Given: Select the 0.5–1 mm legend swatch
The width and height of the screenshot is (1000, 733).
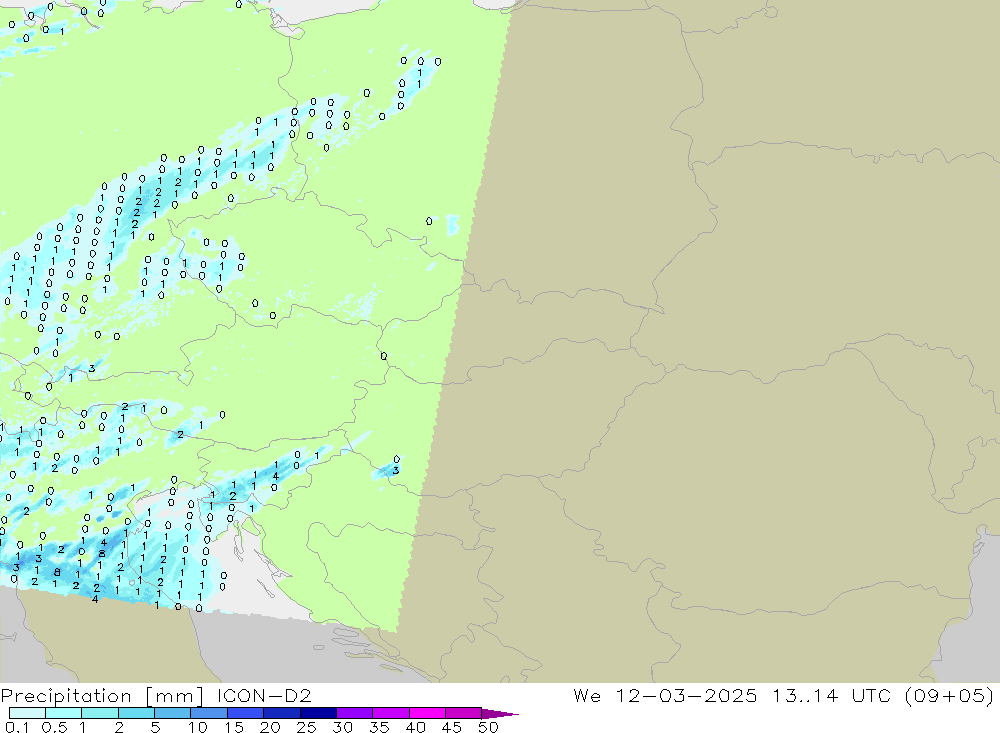Looking at the screenshot, I should tap(64, 713).
